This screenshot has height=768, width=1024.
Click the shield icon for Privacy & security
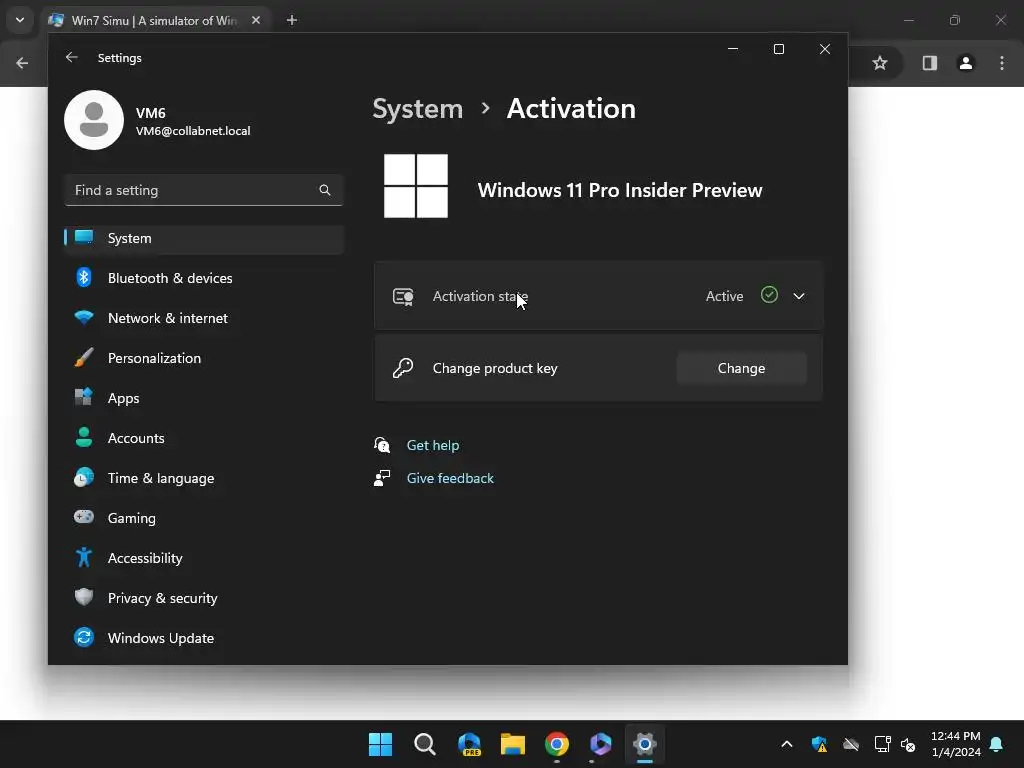[84, 597]
